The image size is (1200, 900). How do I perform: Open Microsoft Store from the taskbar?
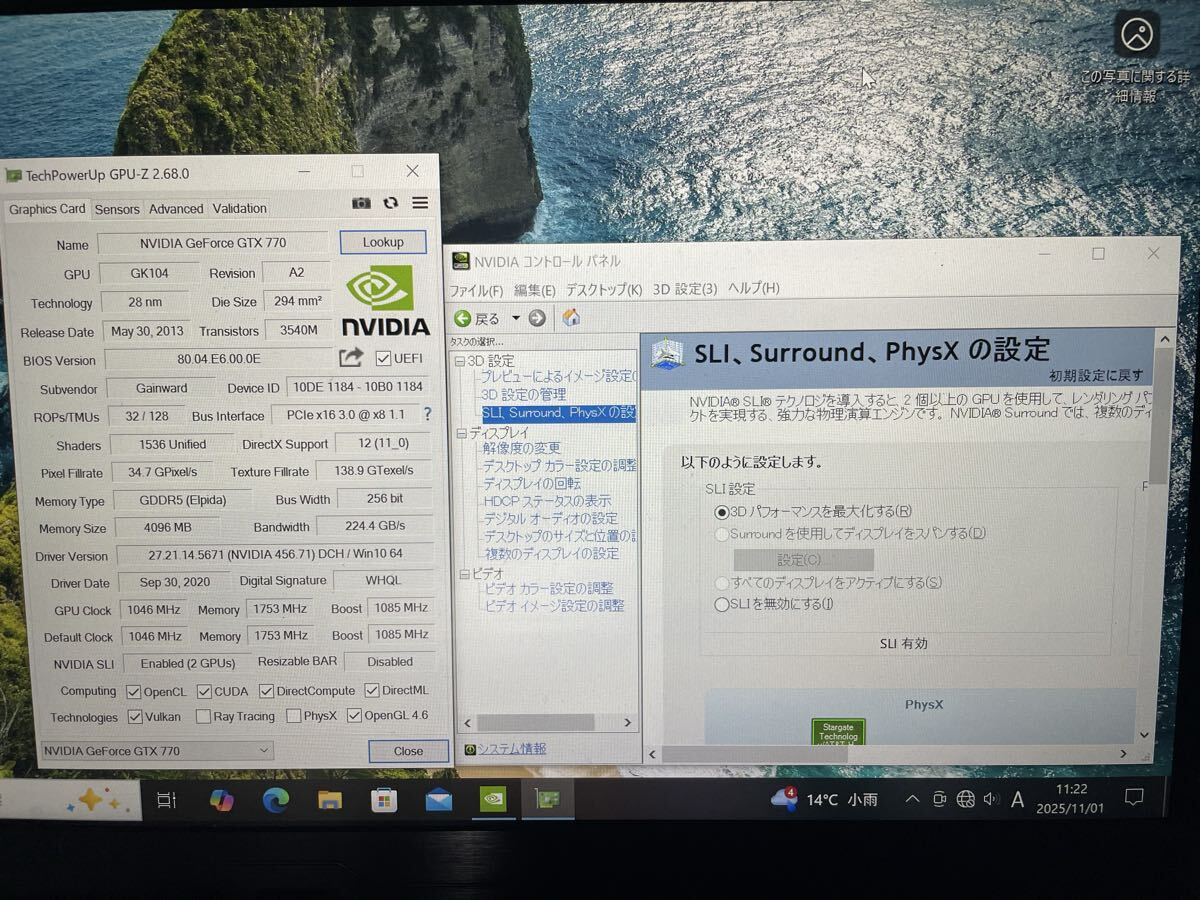pos(384,800)
